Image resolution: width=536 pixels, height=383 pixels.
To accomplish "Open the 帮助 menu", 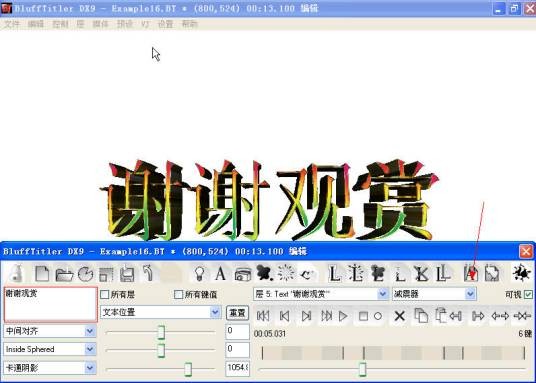I will click(x=190, y=24).
